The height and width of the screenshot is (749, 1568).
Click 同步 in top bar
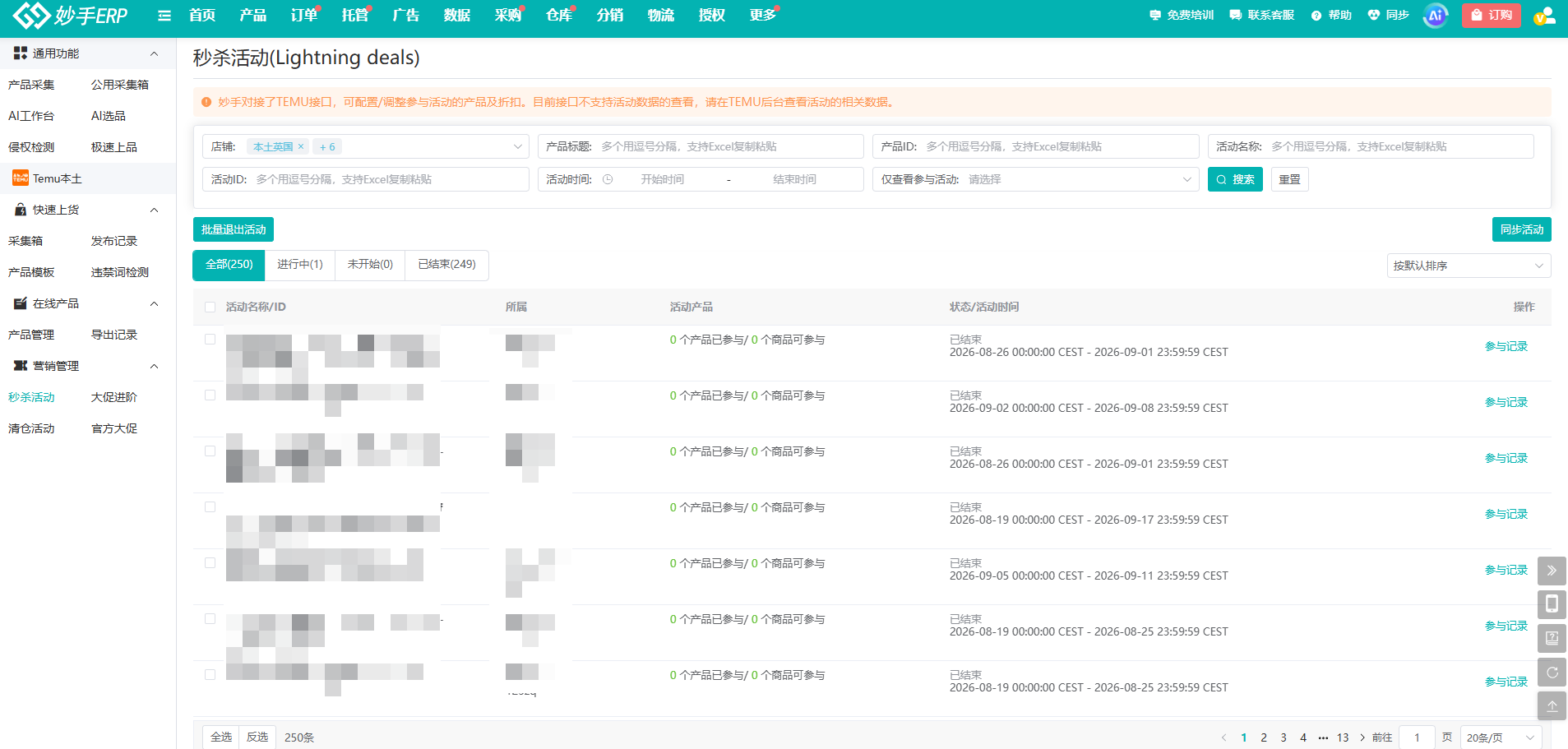click(1389, 16)
